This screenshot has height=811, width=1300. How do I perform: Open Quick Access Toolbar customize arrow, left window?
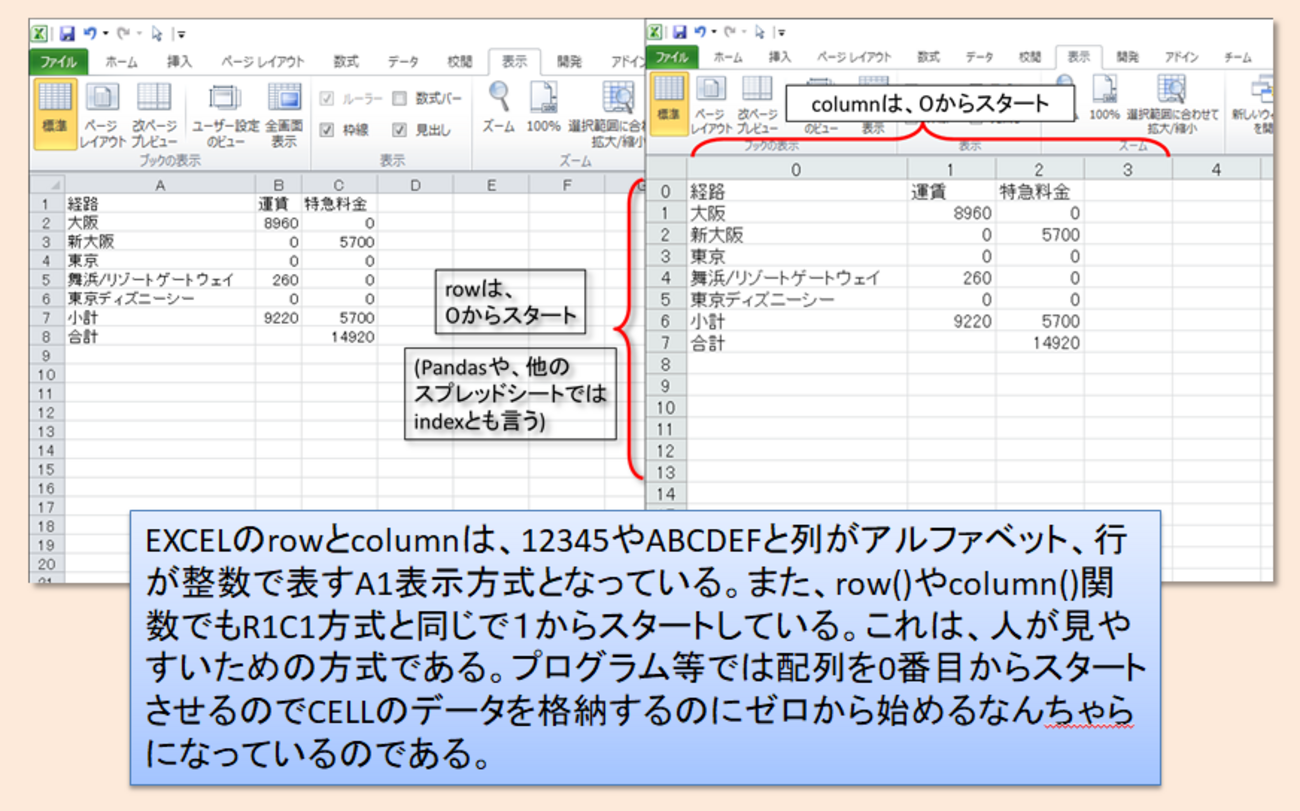(x=181, y=34)
